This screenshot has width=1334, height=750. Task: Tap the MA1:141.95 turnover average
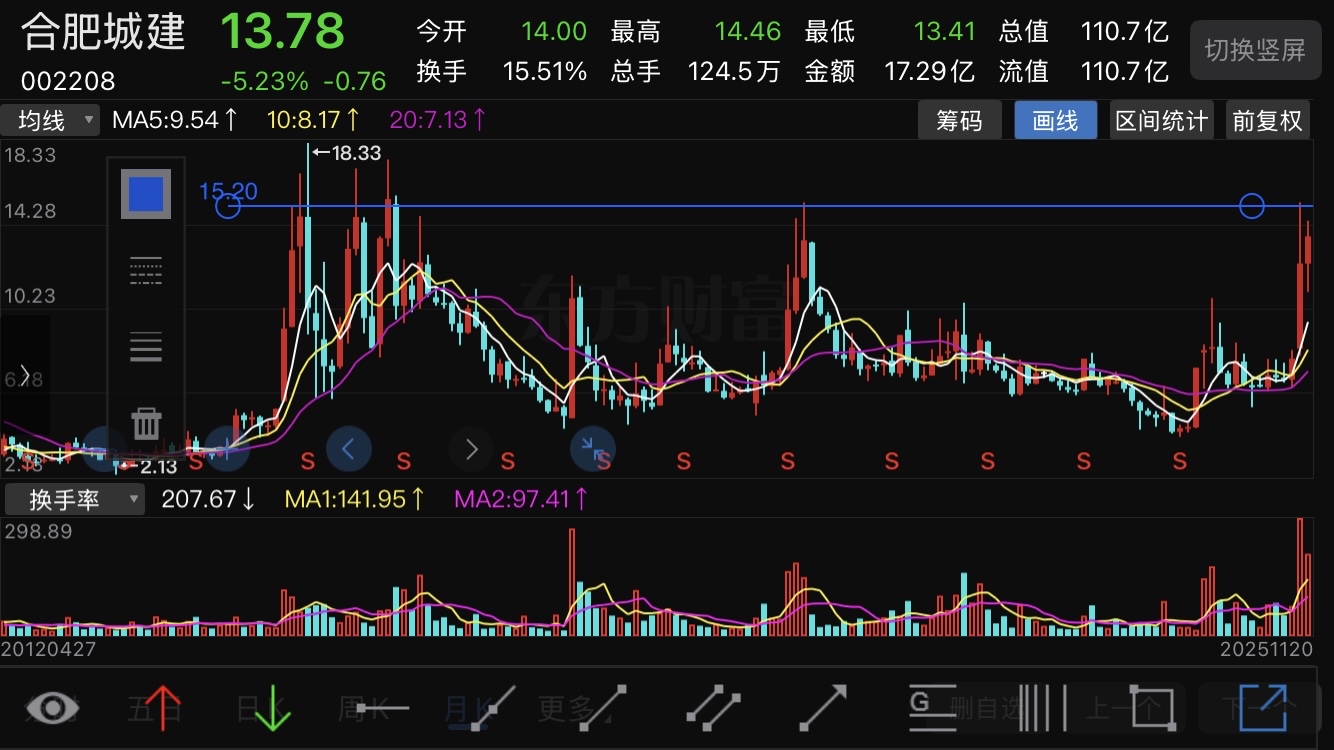click(355, 498)
